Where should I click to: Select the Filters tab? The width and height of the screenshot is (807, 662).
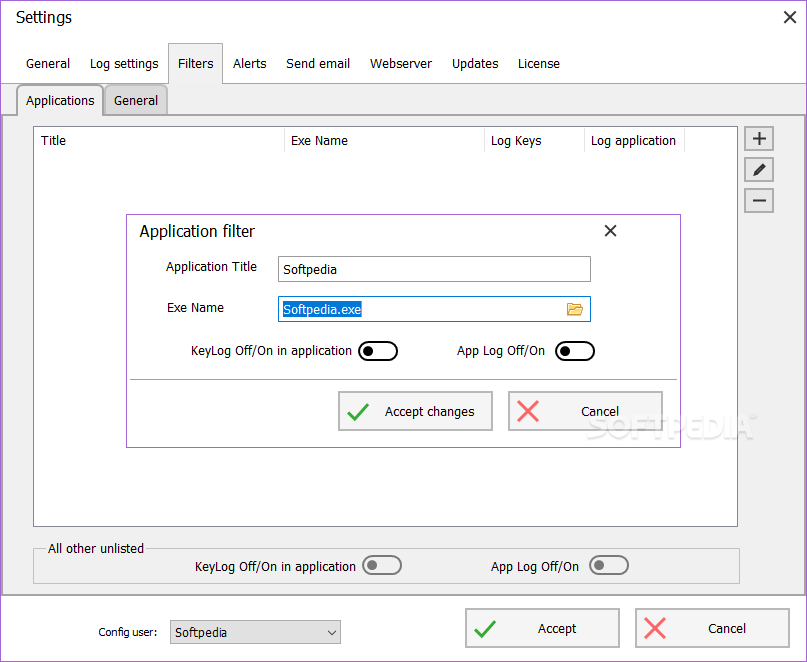coord(196,63)
